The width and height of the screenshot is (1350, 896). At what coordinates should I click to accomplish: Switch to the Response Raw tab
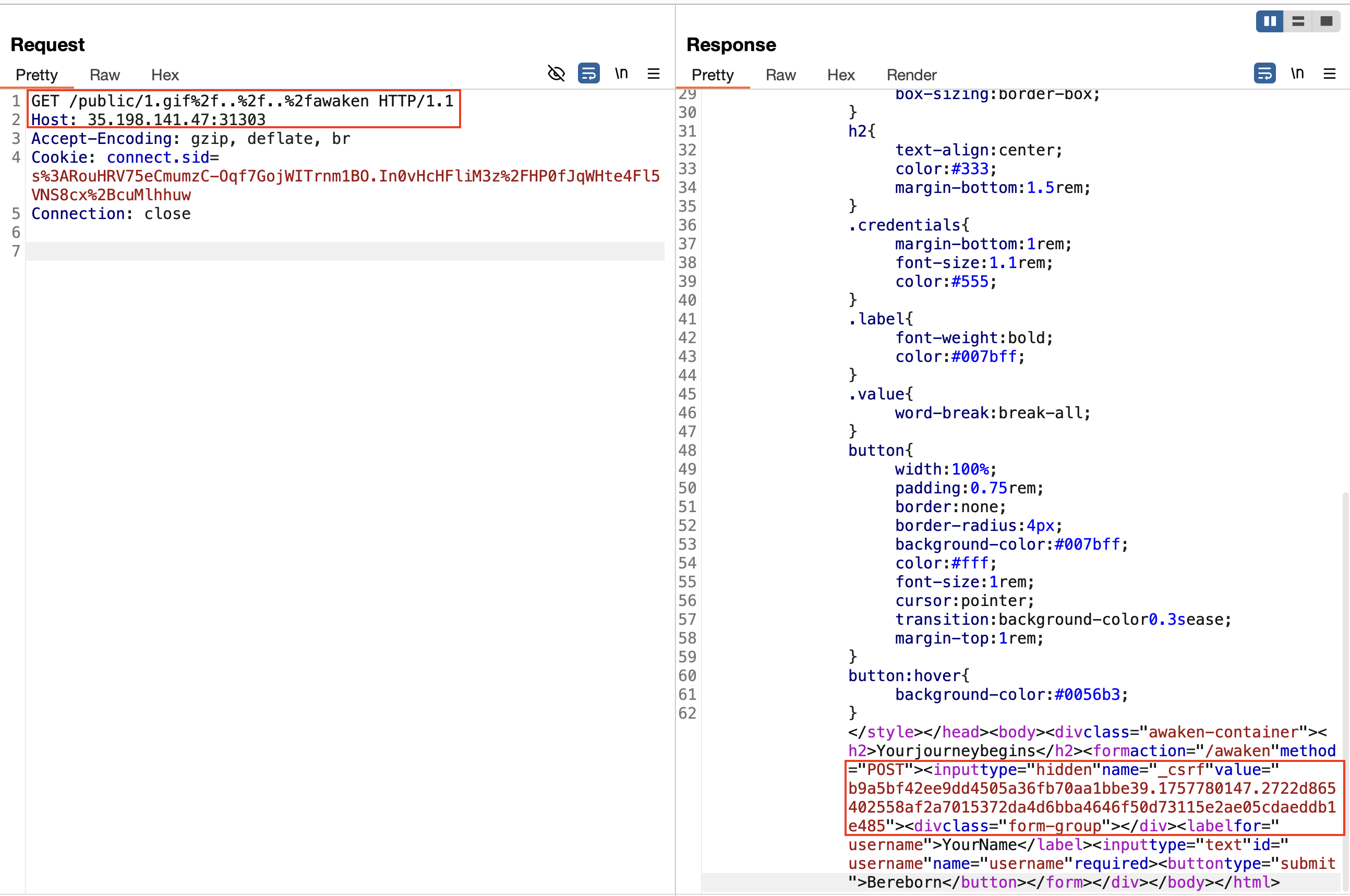(780, 75)
